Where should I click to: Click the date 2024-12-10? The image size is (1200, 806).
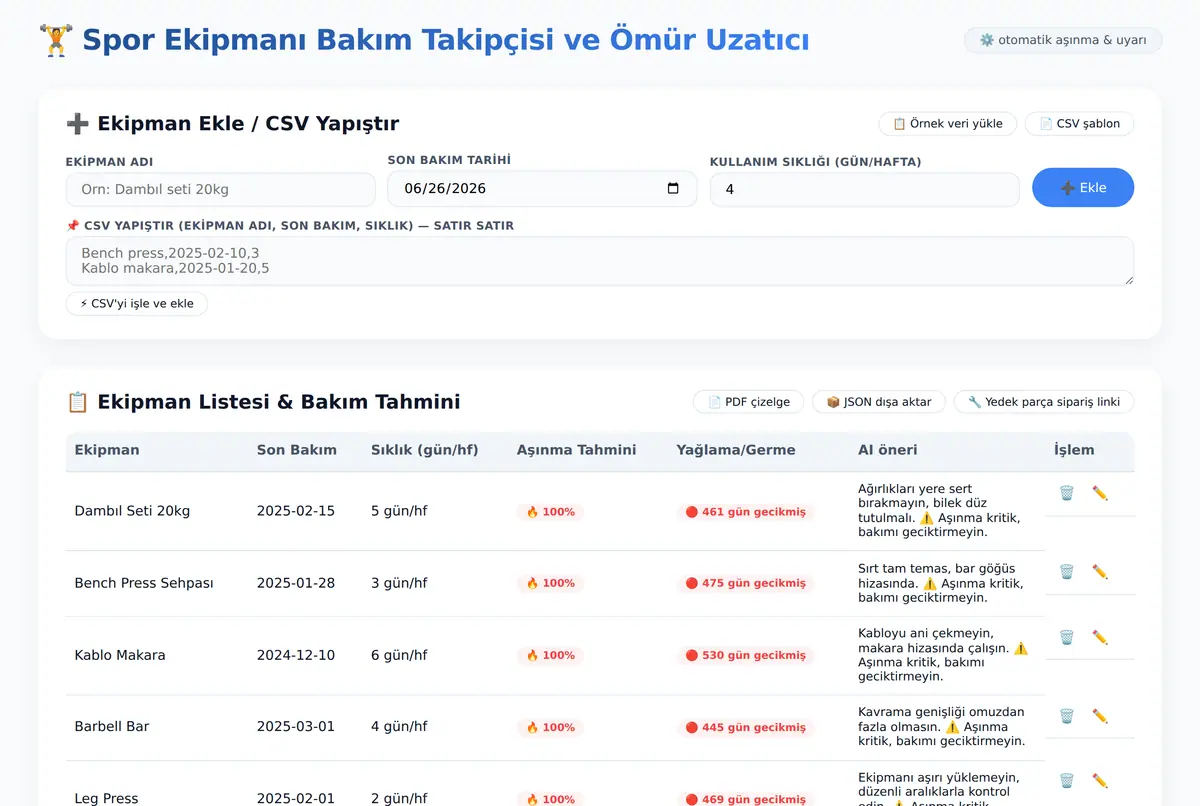click(x=296, y=655)
